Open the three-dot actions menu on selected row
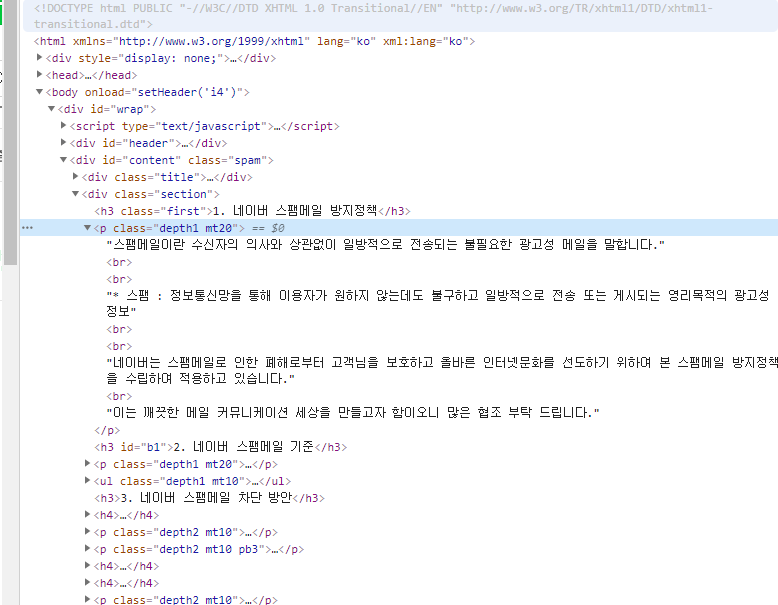Screen dimensions: 778x605 tap(27, 228)
